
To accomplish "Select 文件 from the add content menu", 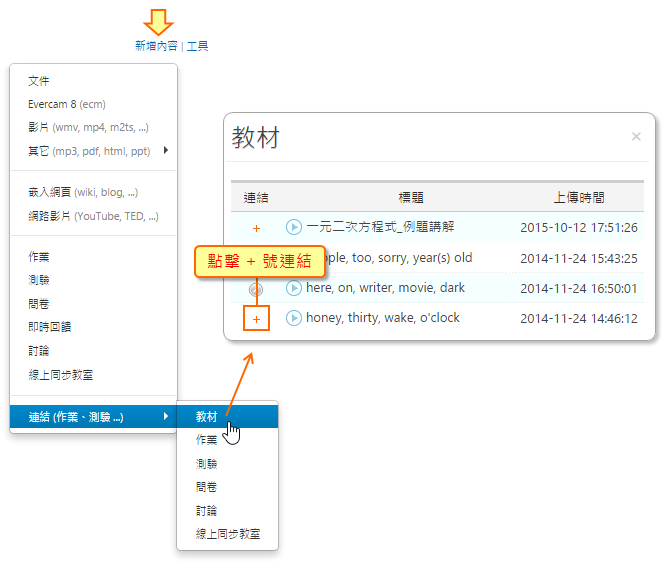I will tap(39, 81).
